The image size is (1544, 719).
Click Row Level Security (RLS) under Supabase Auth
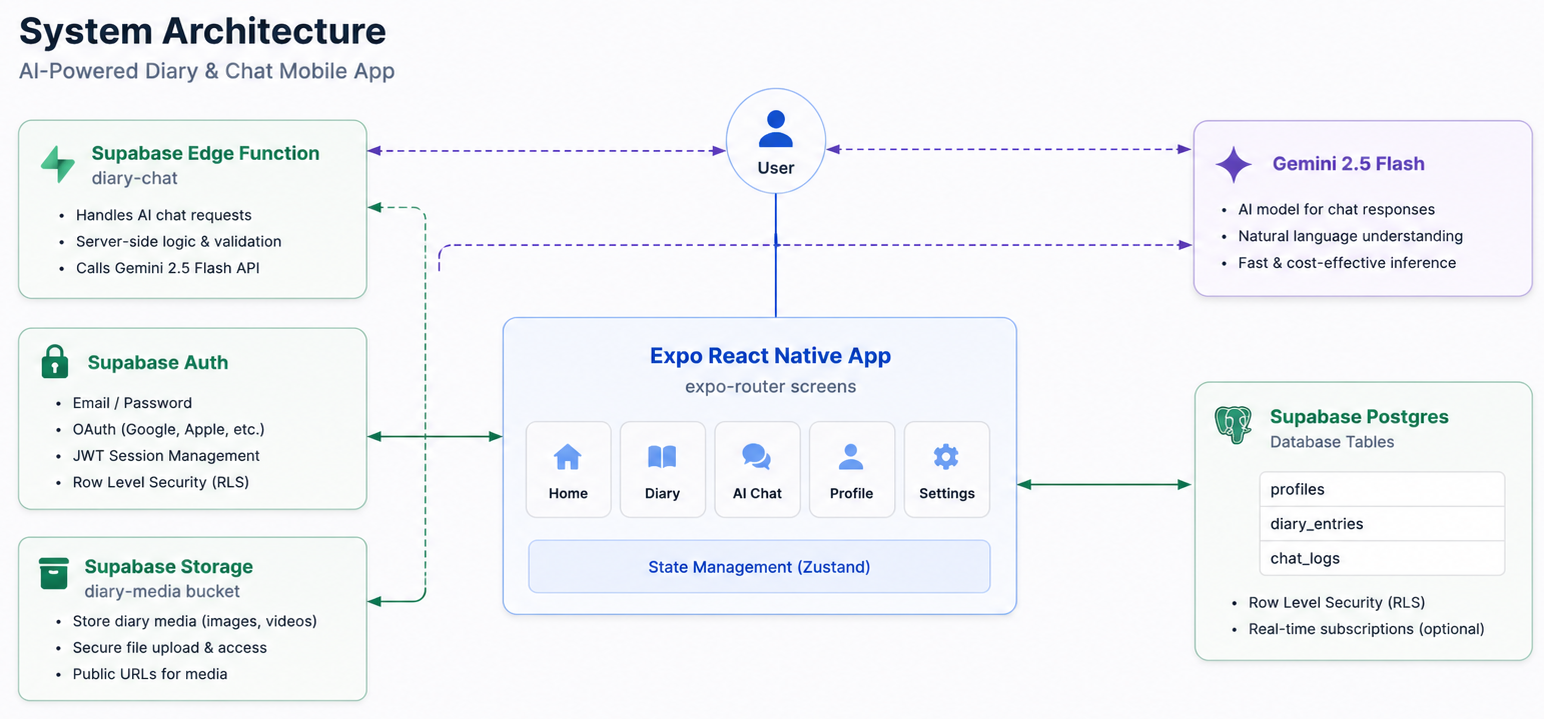[x=161, y=482]
